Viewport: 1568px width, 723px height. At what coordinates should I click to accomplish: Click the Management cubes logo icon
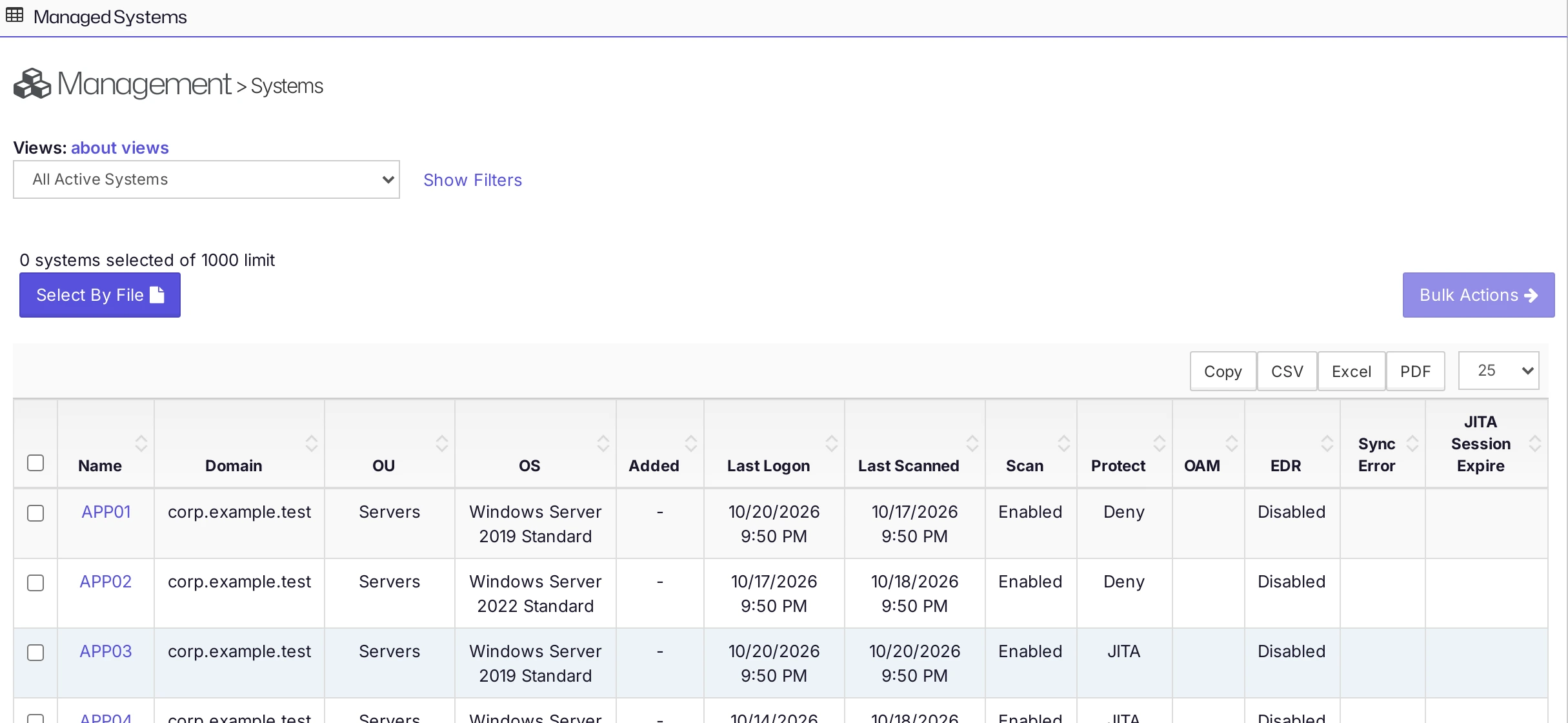tap(32, 84)
